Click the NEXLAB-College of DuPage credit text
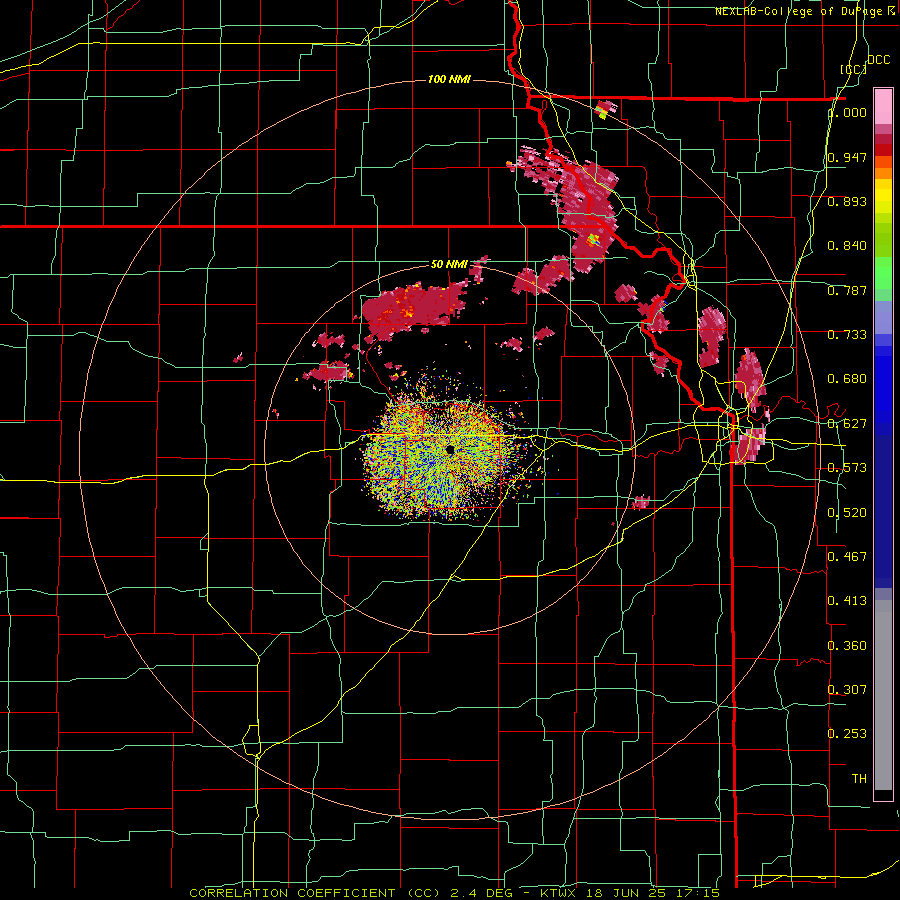The width and height of the screenshot is (900, 900). coord(804,11)
